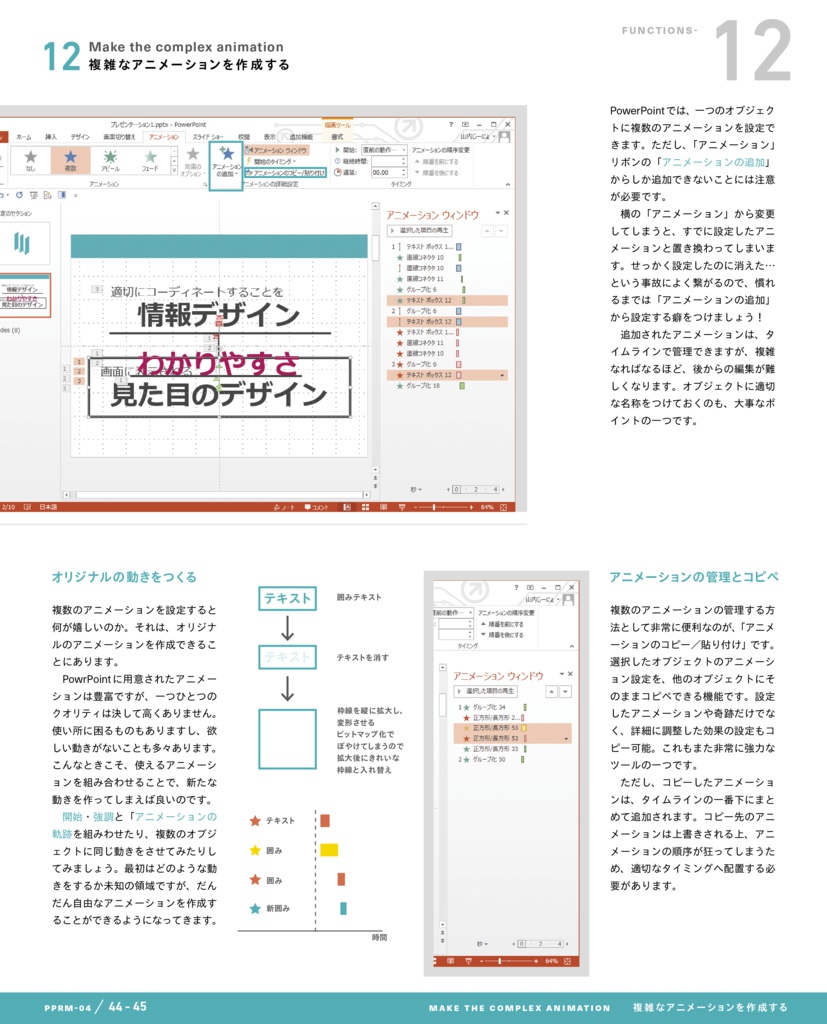Viewport: 827px width, 1024px height.
Task: Switch to the 書式 ribbon tab
Action: coord(337,136)
